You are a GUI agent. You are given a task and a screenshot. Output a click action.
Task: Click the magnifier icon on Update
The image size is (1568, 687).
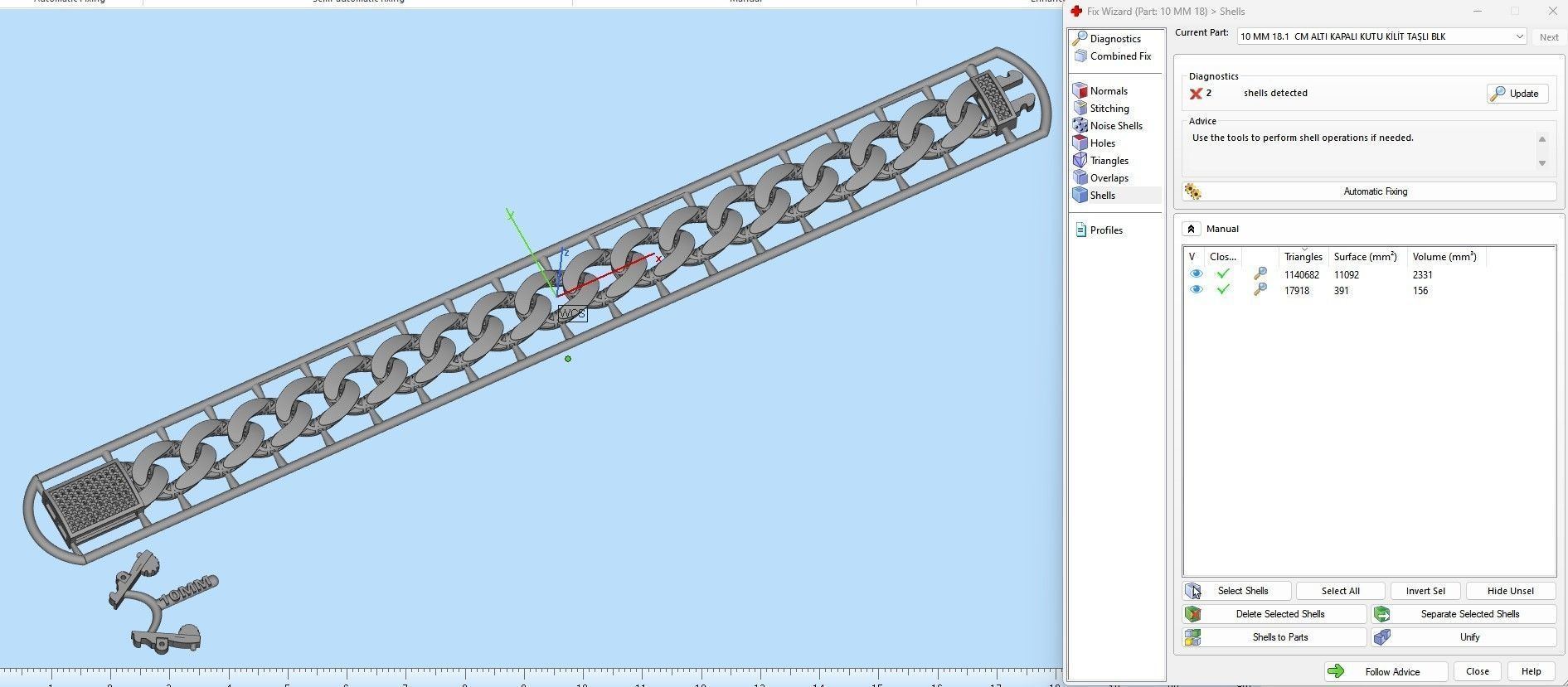(x=1498, y=94)
